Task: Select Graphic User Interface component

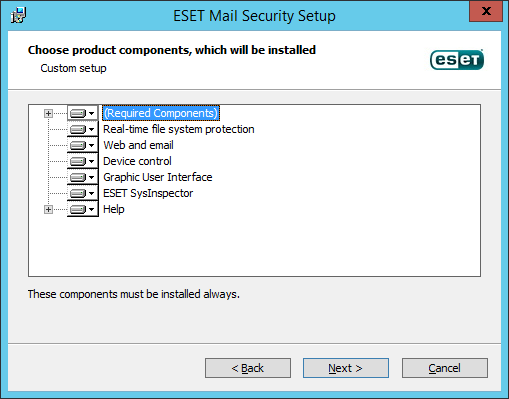Action: 158,177
